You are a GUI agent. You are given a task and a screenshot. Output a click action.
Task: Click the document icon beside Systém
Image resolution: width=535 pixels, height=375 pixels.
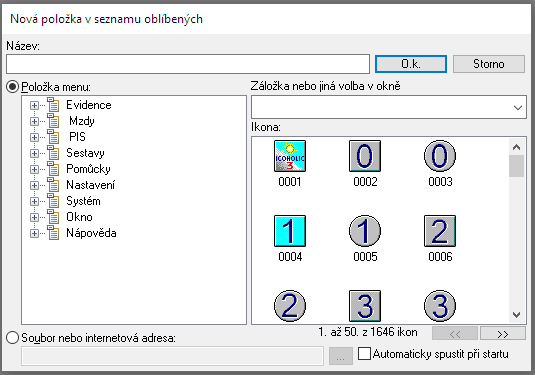[x=53, y=201]
